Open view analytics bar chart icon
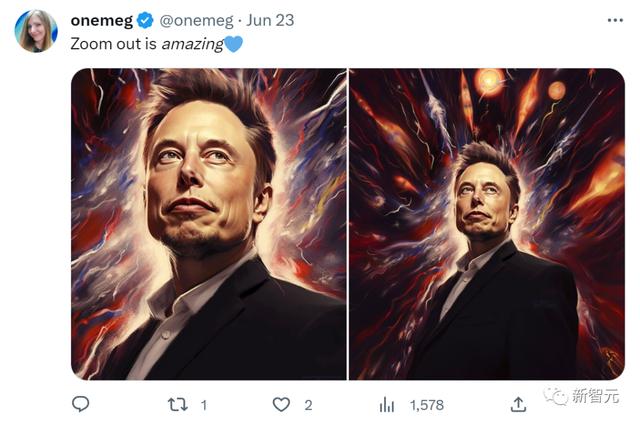 pyautogui.click(x=387, y=405)
